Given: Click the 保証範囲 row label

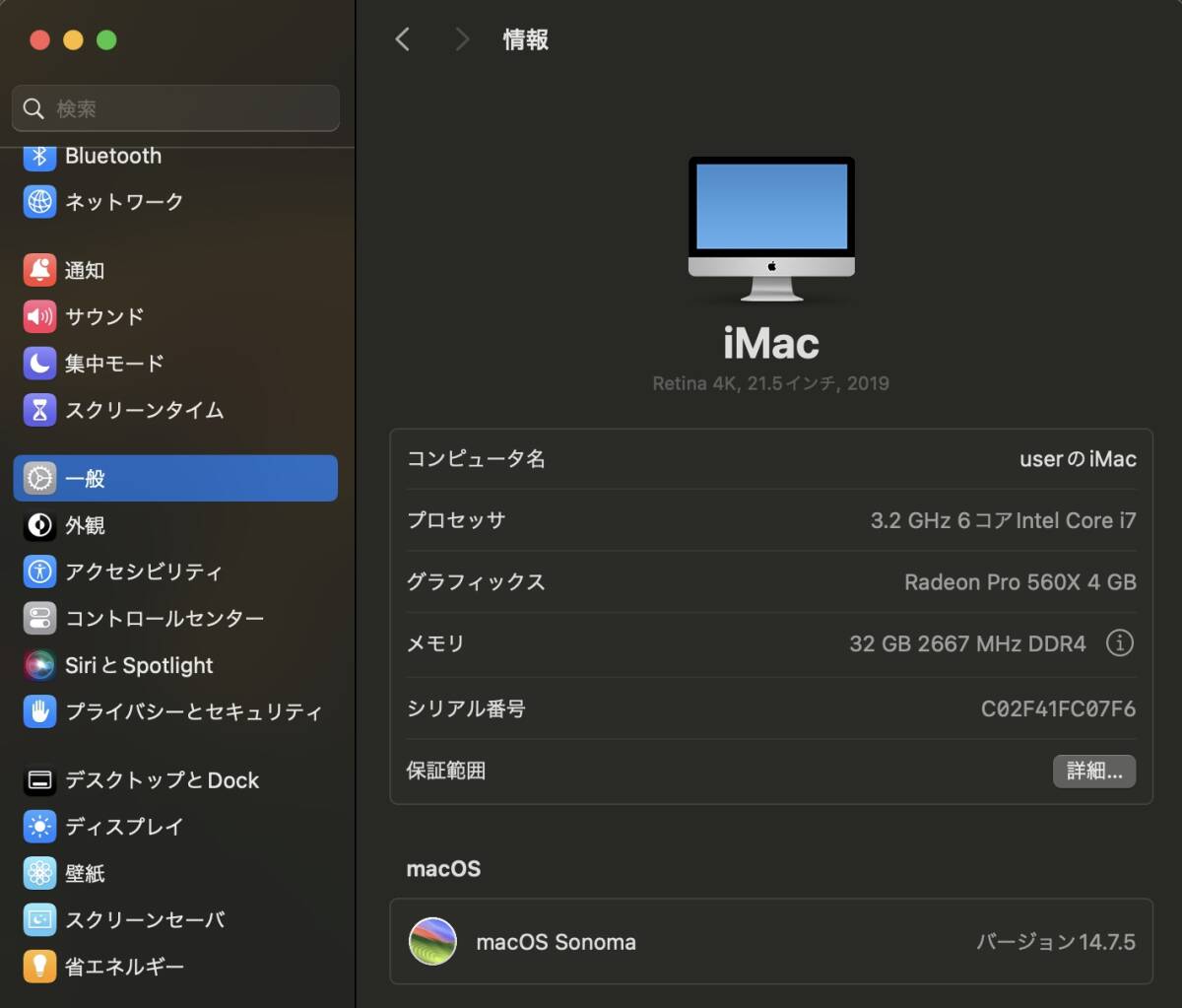Looking at the screenshot, I should [446, 771].
